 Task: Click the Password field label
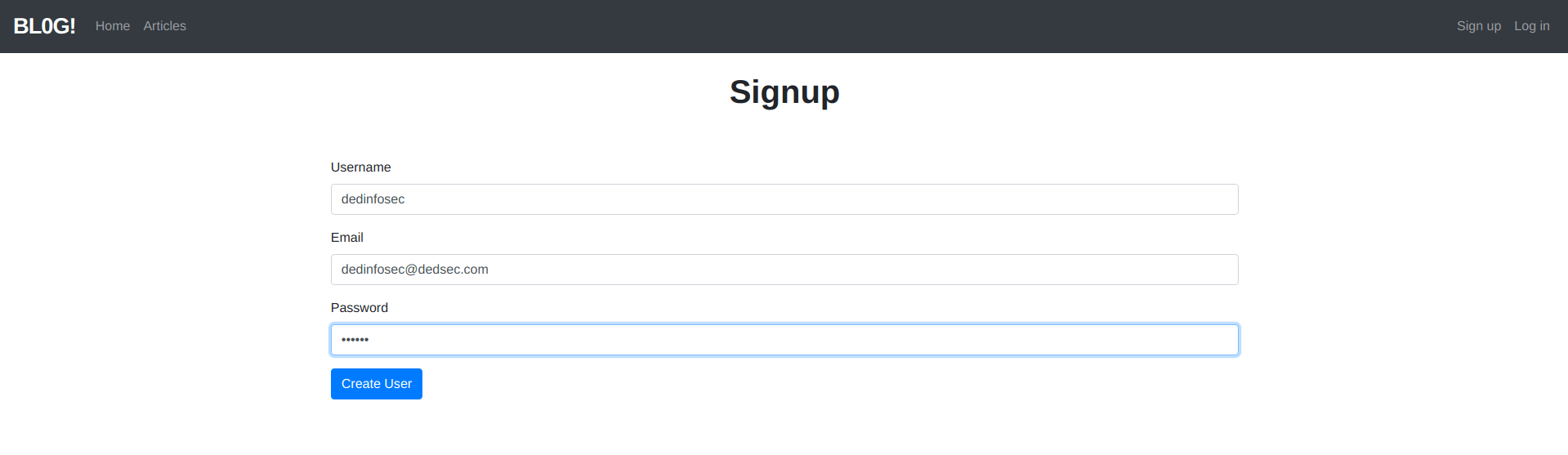click(360, 308)
